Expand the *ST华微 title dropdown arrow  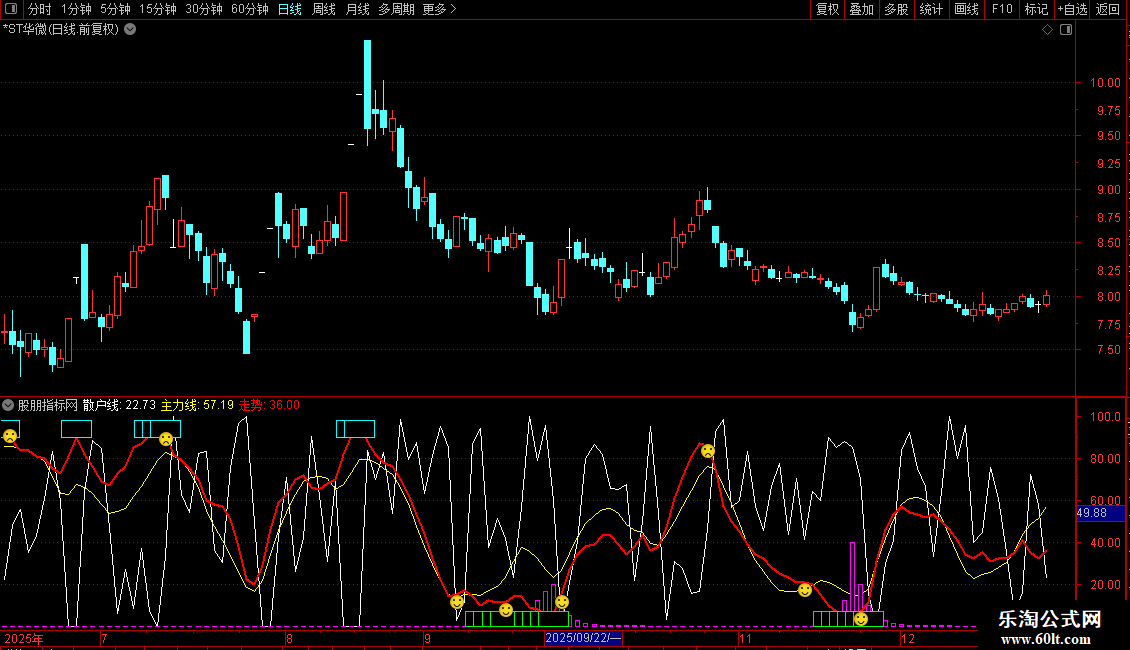tap(130, 30)
